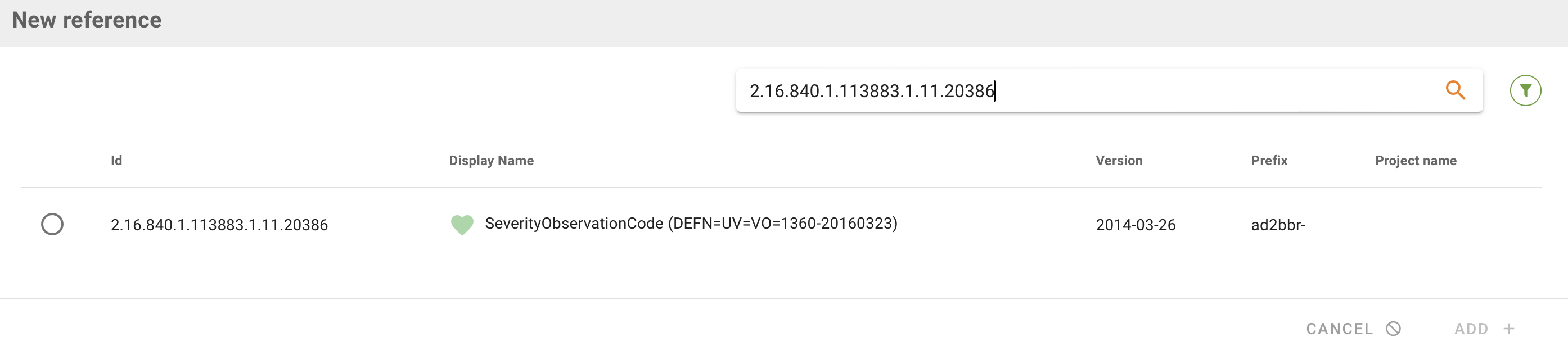Sort the list by the Id column
Viewport: 1568px width, 355px height.
point(117,161)
